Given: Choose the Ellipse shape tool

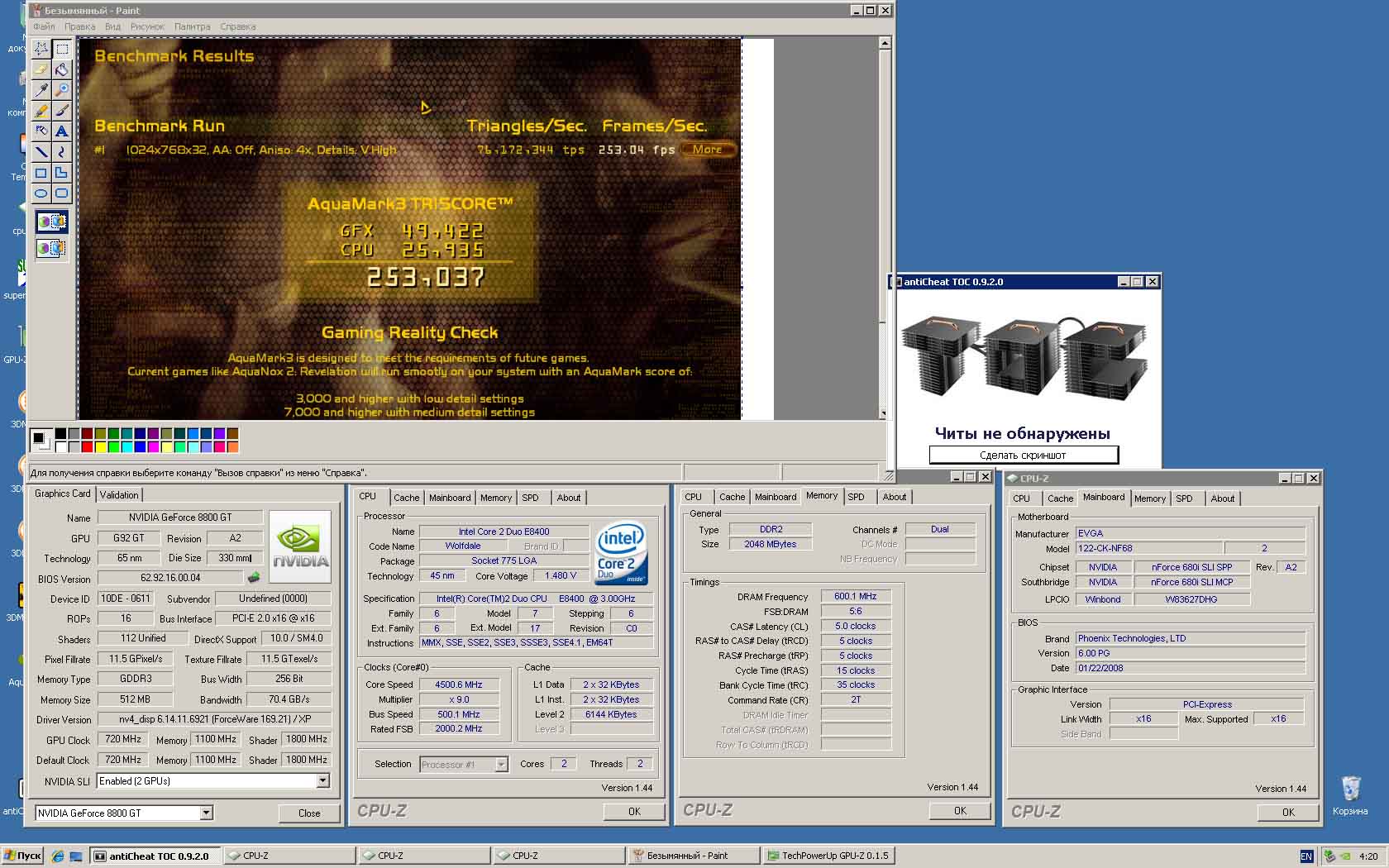Looking at the screenshot, I should (41, 193).
